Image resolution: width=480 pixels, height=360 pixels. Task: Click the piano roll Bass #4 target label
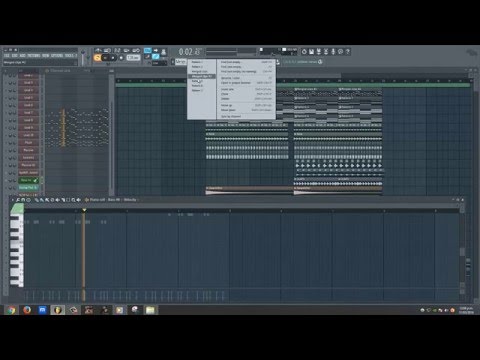tap(114, 200)
